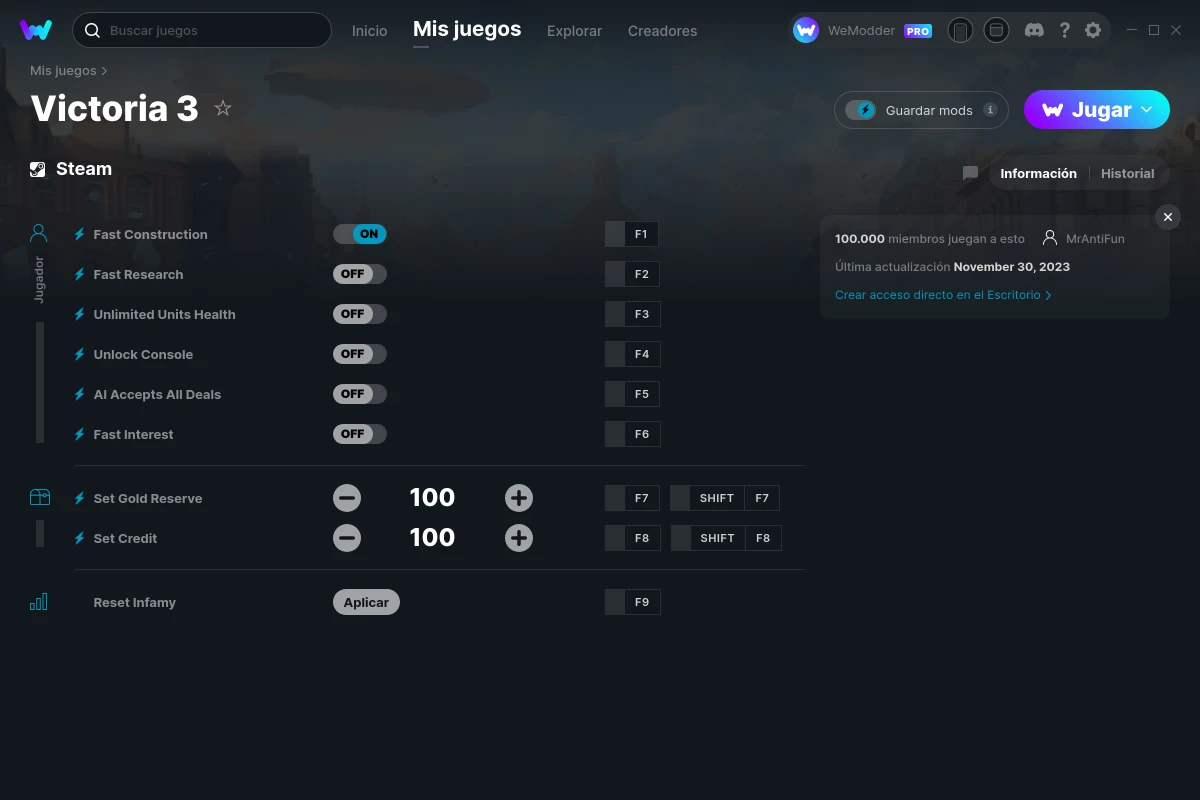The height and width of the screenshot is (800, 1200).
Task: Click the Mis juegos breadcrumb
Action: click(63, 71)
